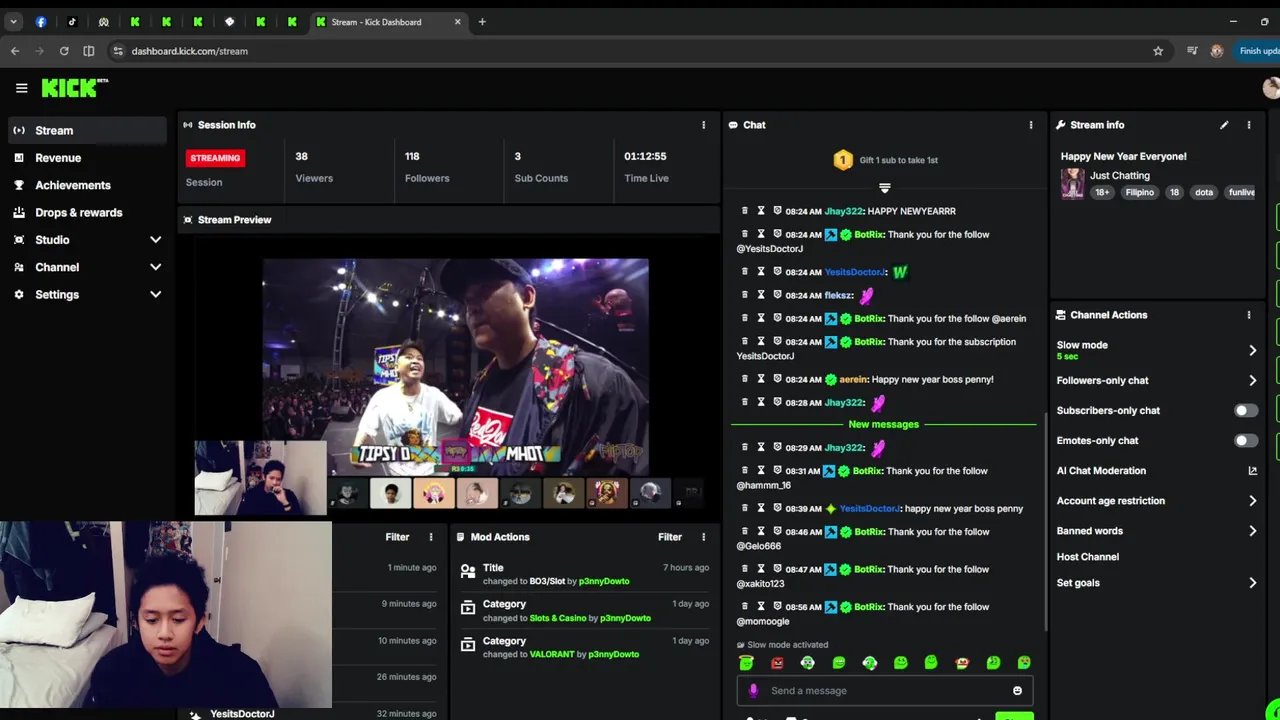Image resolution: width=1280 pixels, height=720 pixels.
Task: Click the Gift 1 sub to take 1st text
Action: click(x=898, y=160)
